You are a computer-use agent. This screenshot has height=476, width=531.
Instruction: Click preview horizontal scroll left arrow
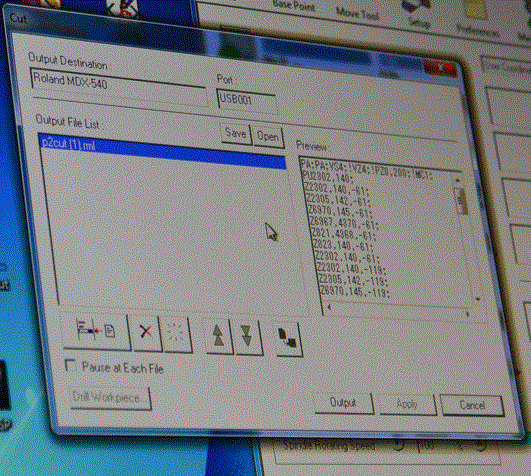tap(329, 307)
